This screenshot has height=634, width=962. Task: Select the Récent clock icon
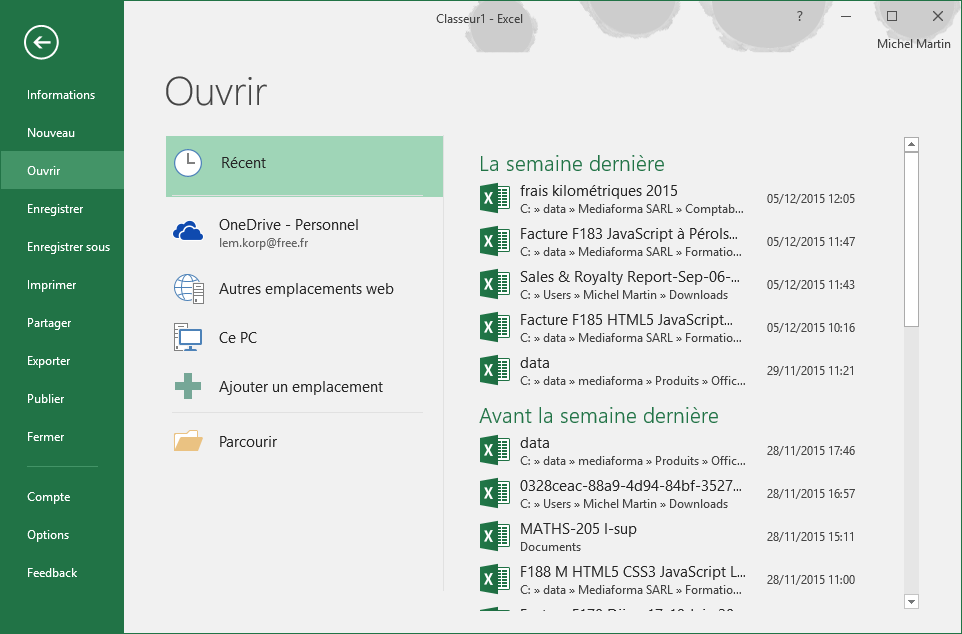pyautogui.click(x=188, y=163)
